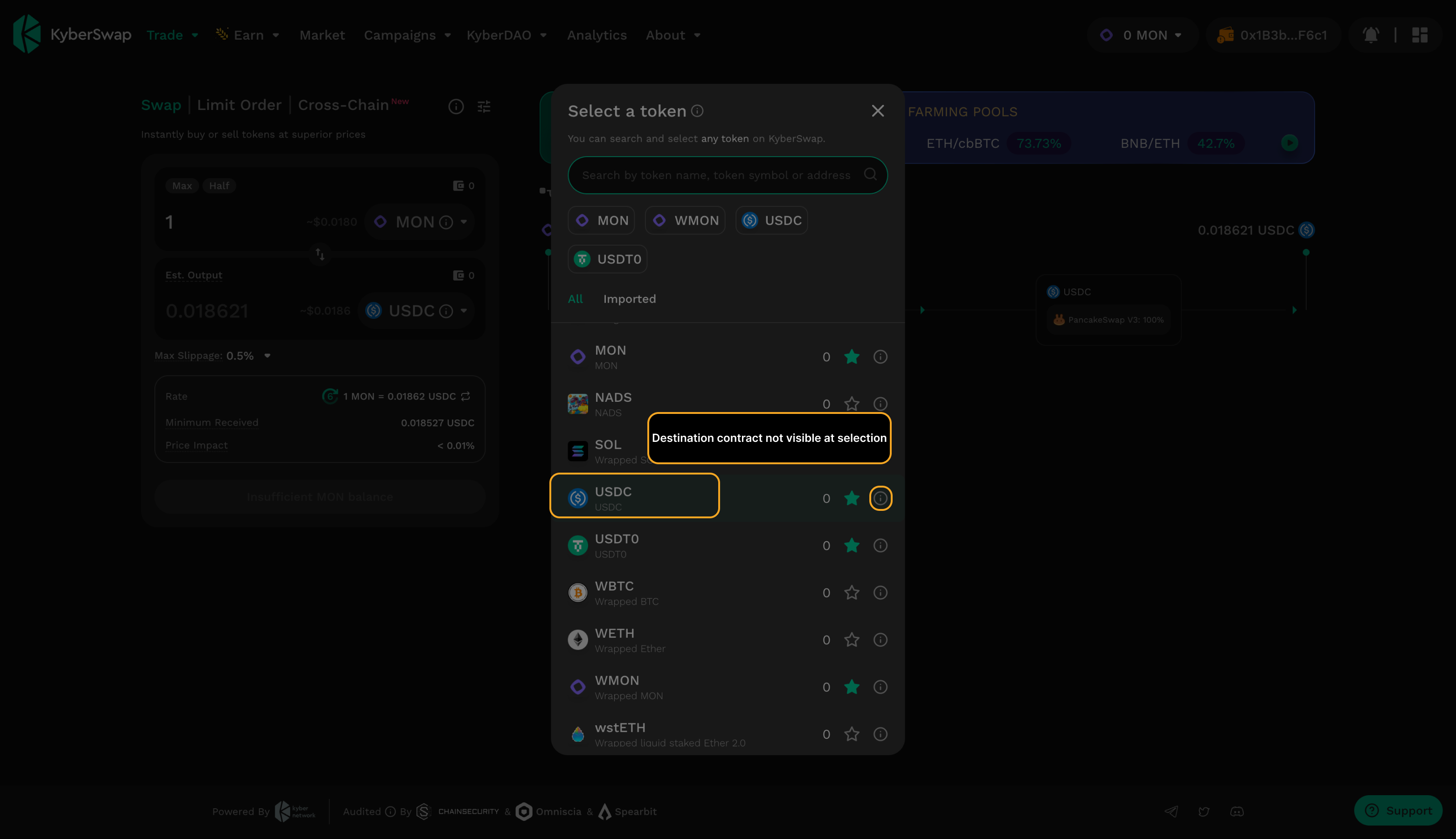Click the search magnifier icon in token field

(870, 175)
